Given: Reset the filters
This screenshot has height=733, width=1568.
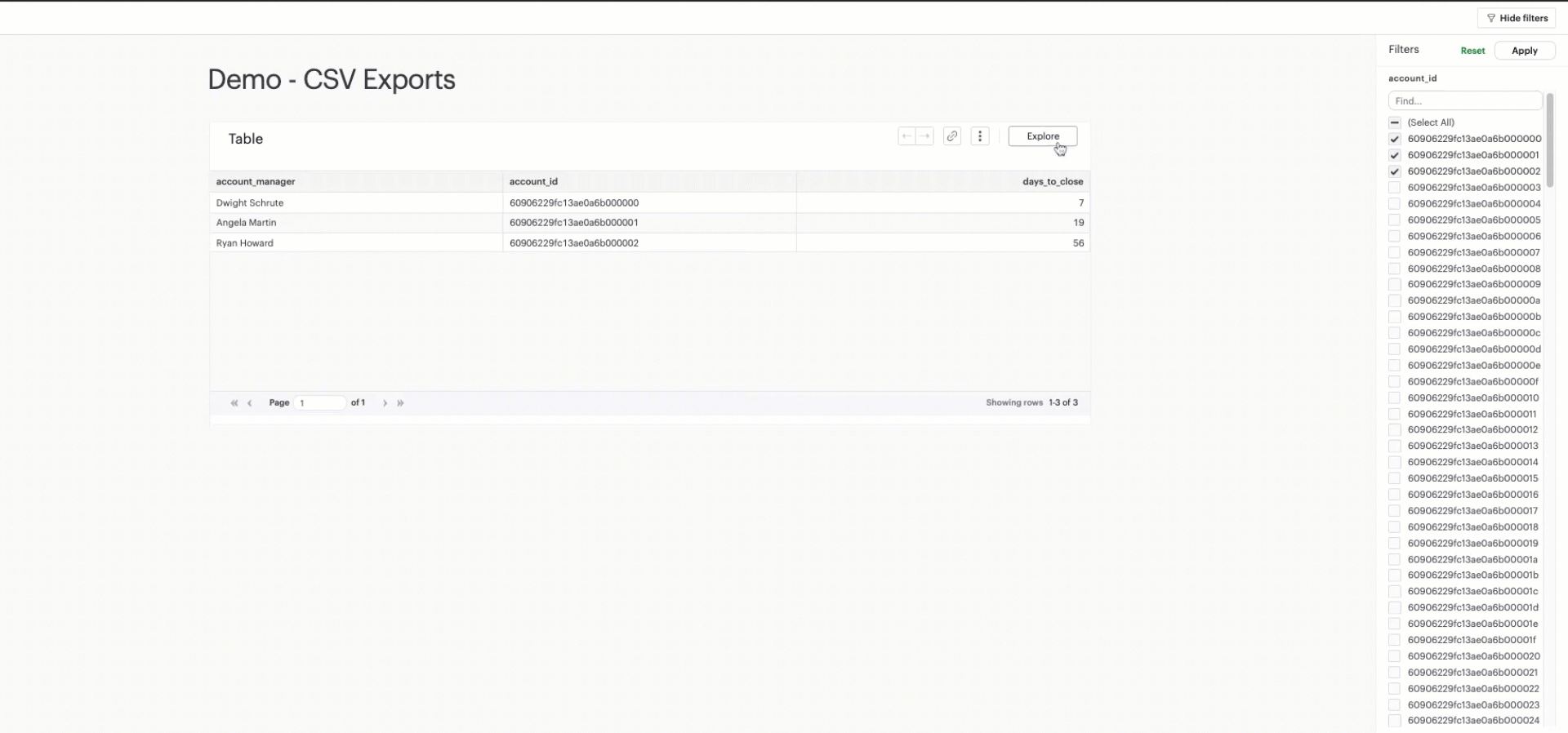Looking at the screenshot, I should pos(1472,51).
